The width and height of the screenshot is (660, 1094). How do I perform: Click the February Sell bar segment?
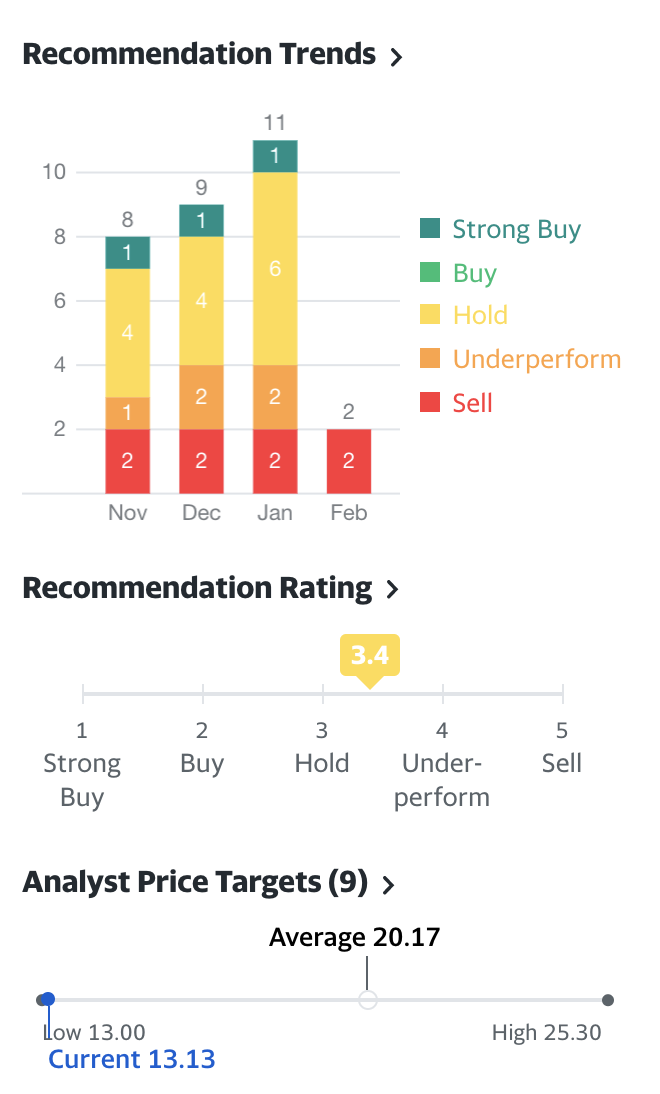point(349,461)
